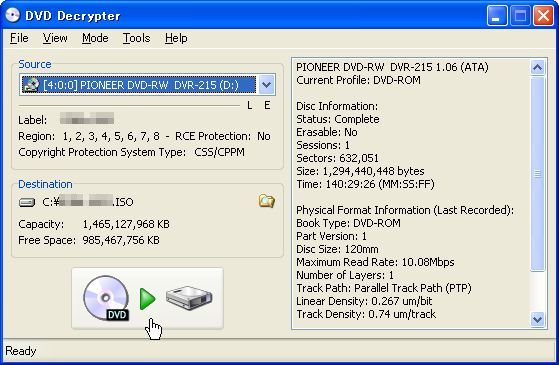Open the Help menu
This screenshot has height=365, width=559.
coord(176,38)
